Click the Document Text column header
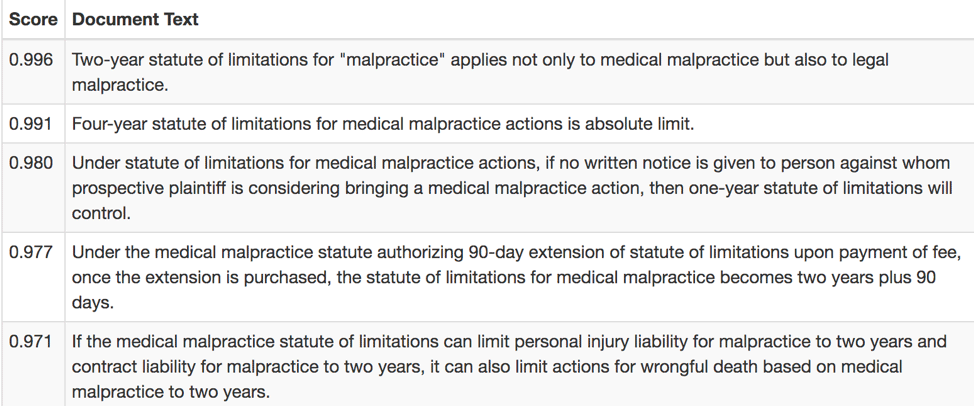974x406 pixels. [x=135, y=19]
